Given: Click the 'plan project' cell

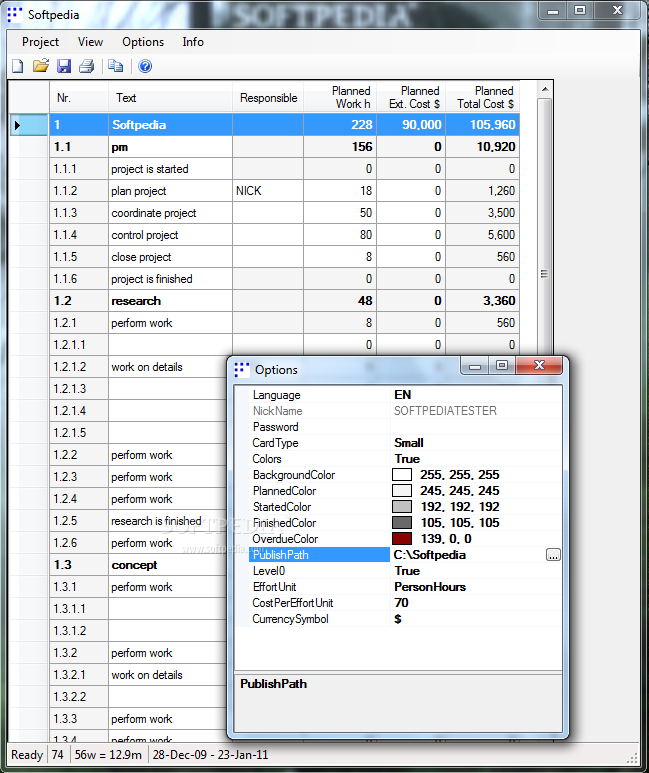Looking at the screenshot, I should (170, 191).
